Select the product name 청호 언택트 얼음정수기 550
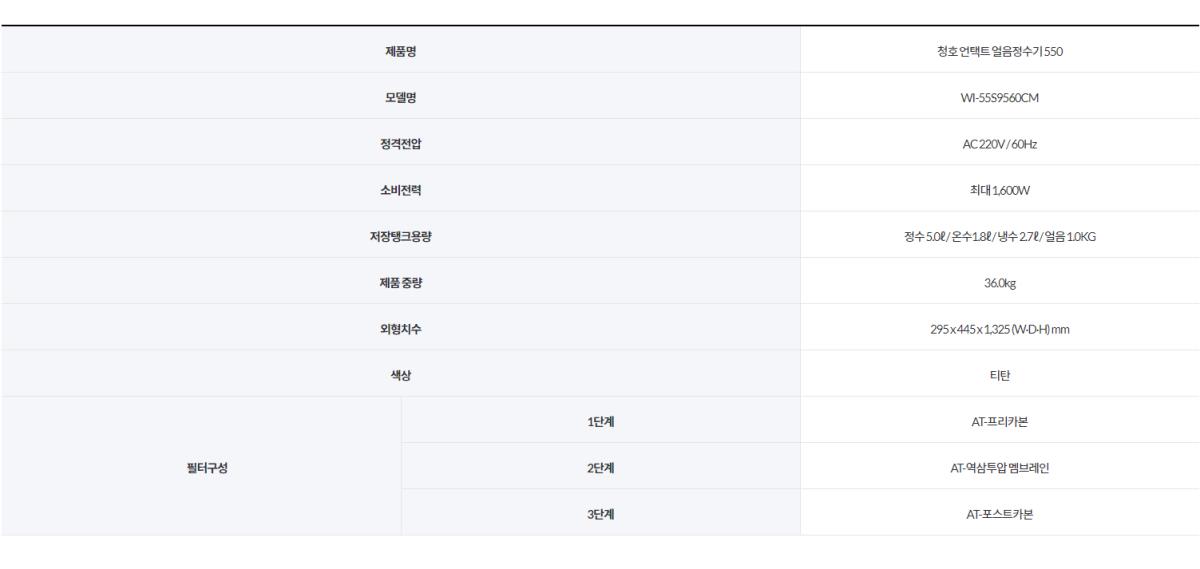Image resolution: width=1200 pixels, height=569 pixels. coord(999,53)
